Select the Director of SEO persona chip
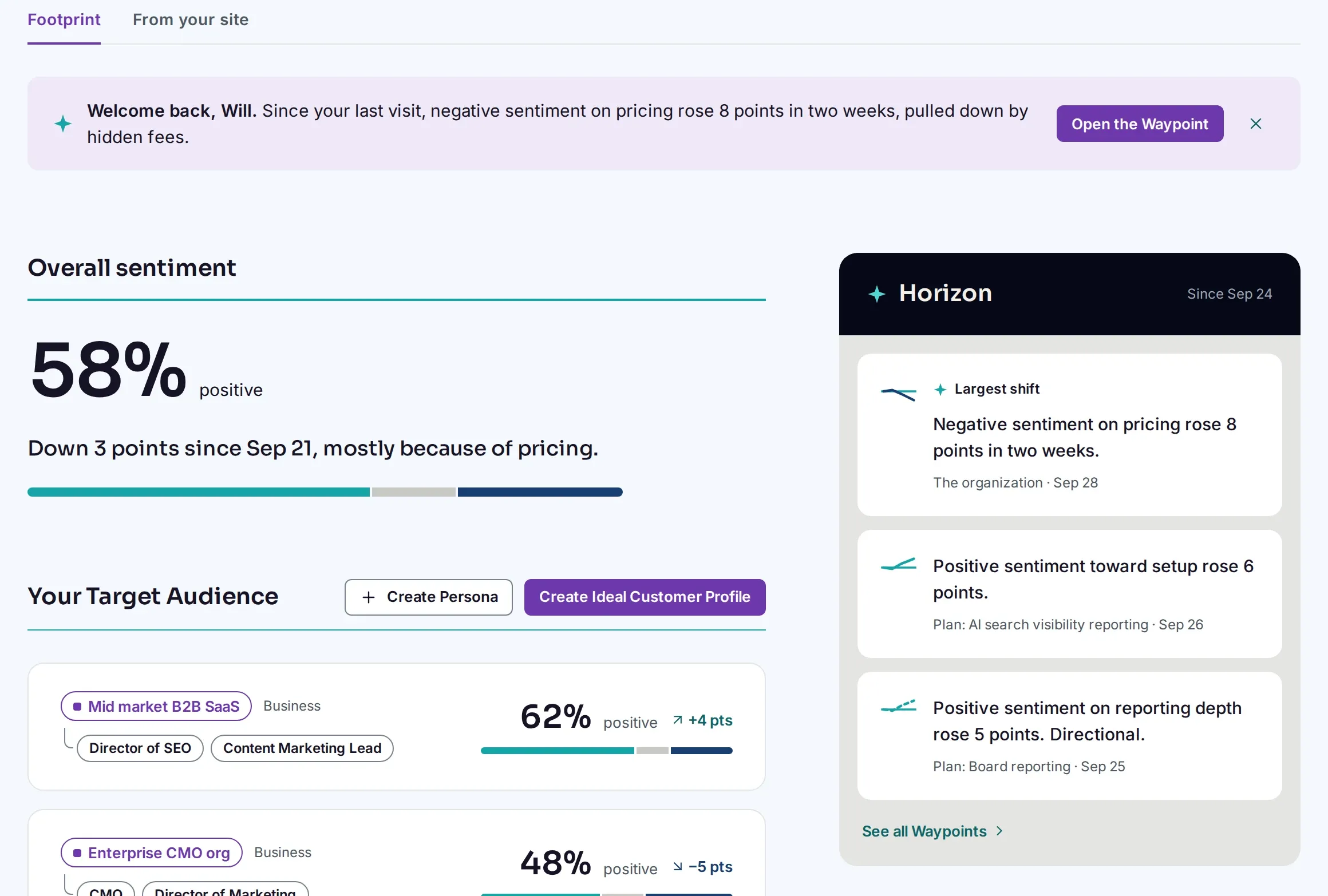The image size is (1328, 896). [140, 748]
